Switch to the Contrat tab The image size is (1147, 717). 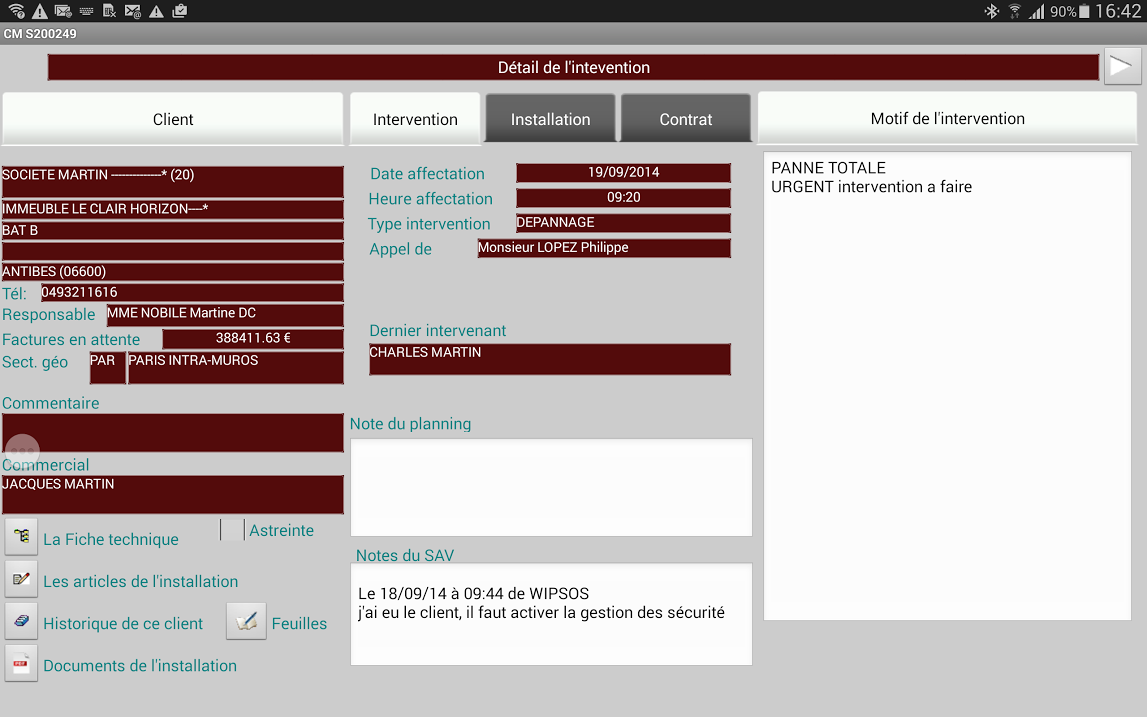pyautogui.click(x=686, y=119)
